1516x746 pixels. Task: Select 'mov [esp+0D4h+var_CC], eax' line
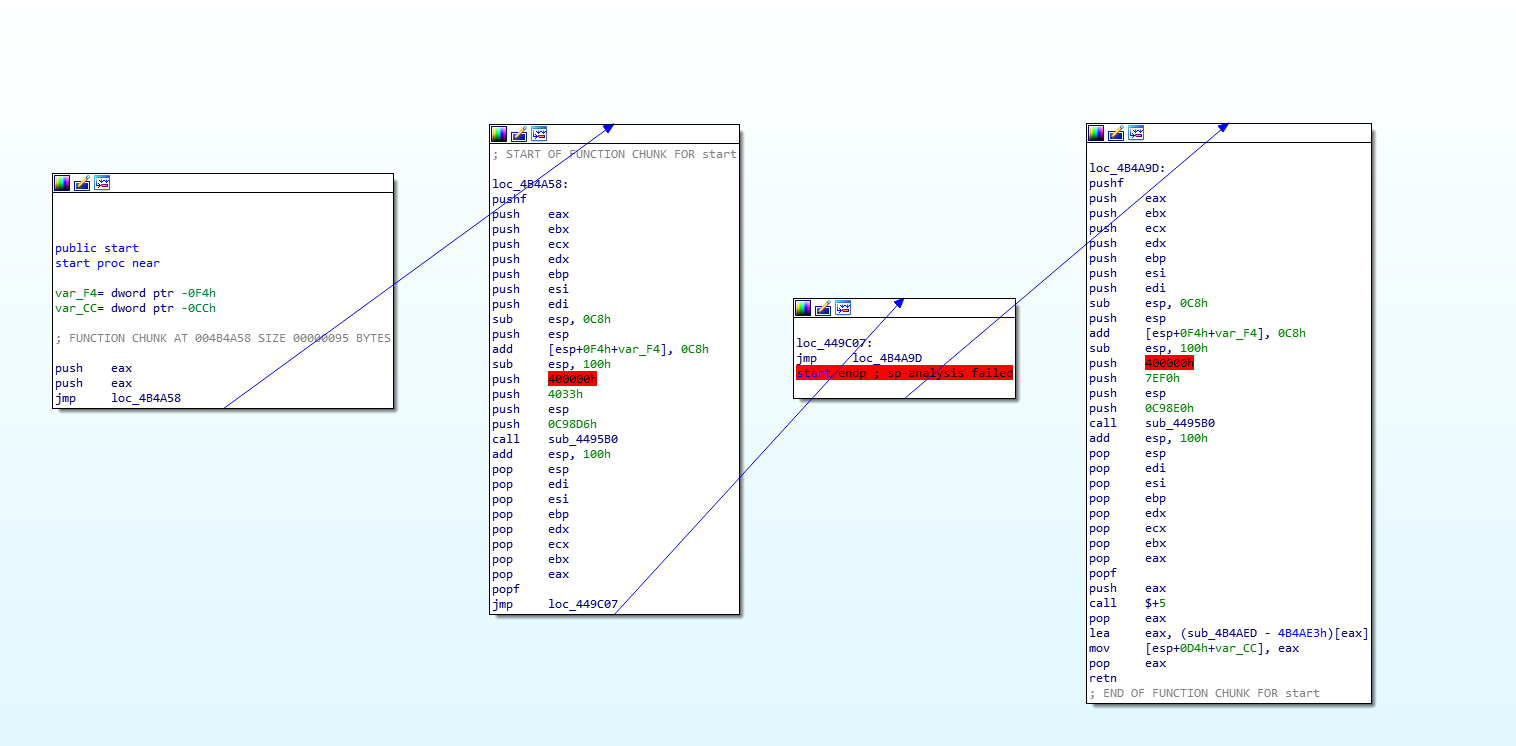coord(1194,648)
